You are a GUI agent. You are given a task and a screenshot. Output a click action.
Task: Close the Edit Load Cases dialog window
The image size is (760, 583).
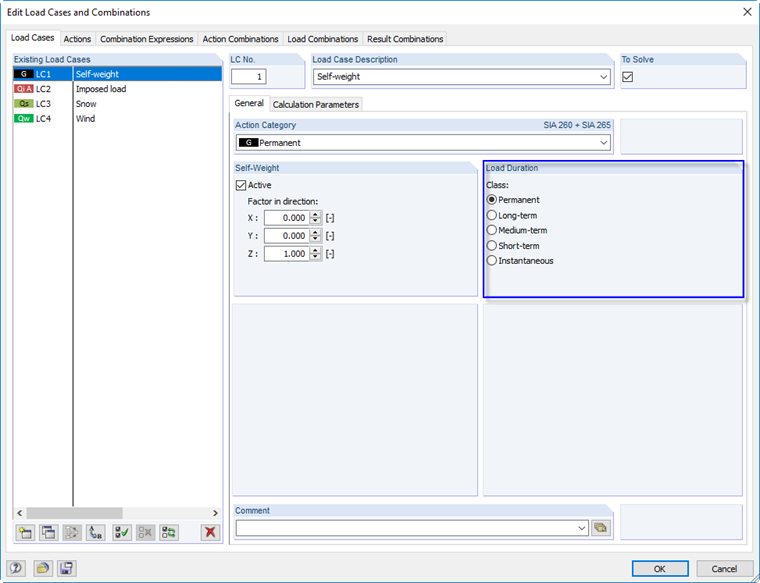pyautogui.click(x=747, y=12)
